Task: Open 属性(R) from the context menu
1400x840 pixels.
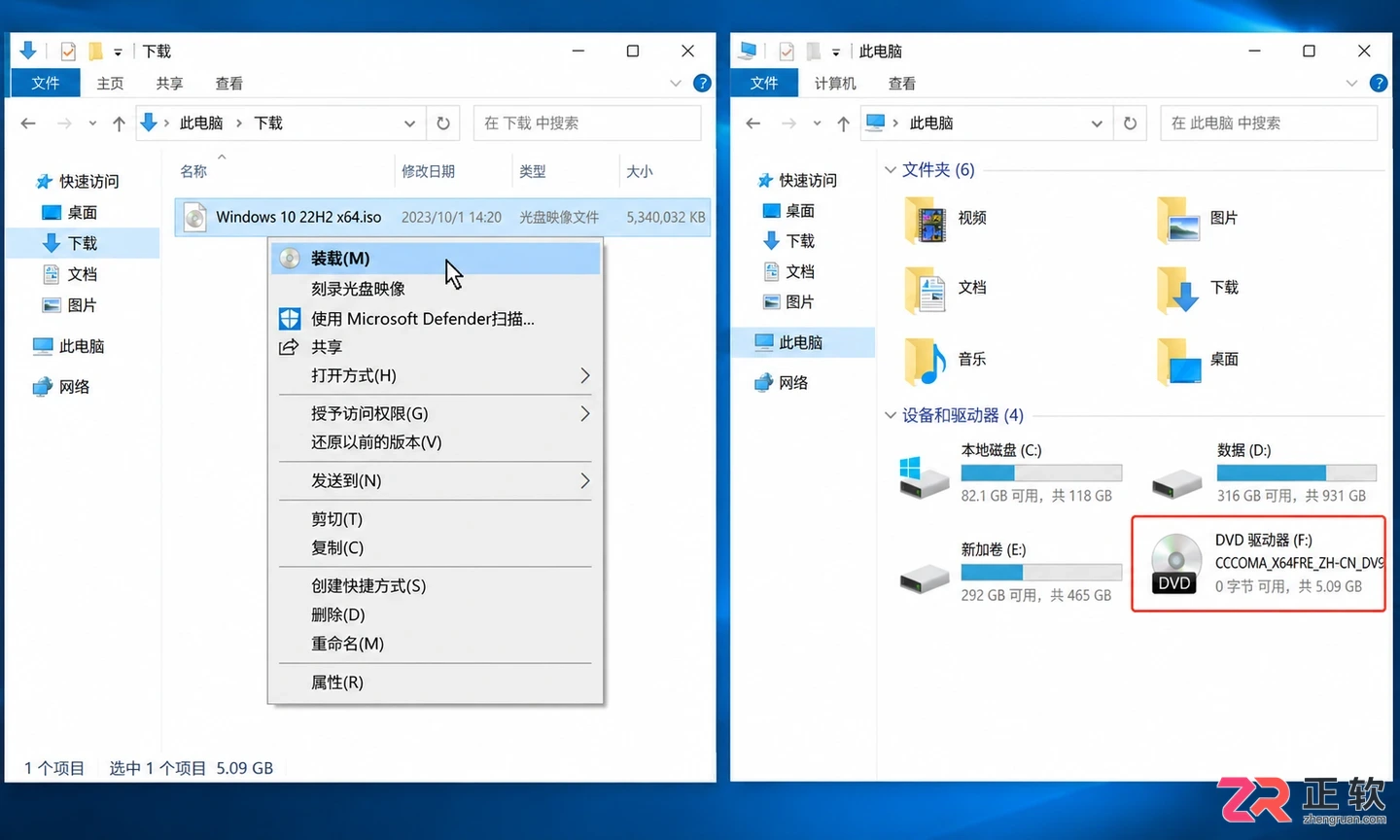Action: click(436, 682)
